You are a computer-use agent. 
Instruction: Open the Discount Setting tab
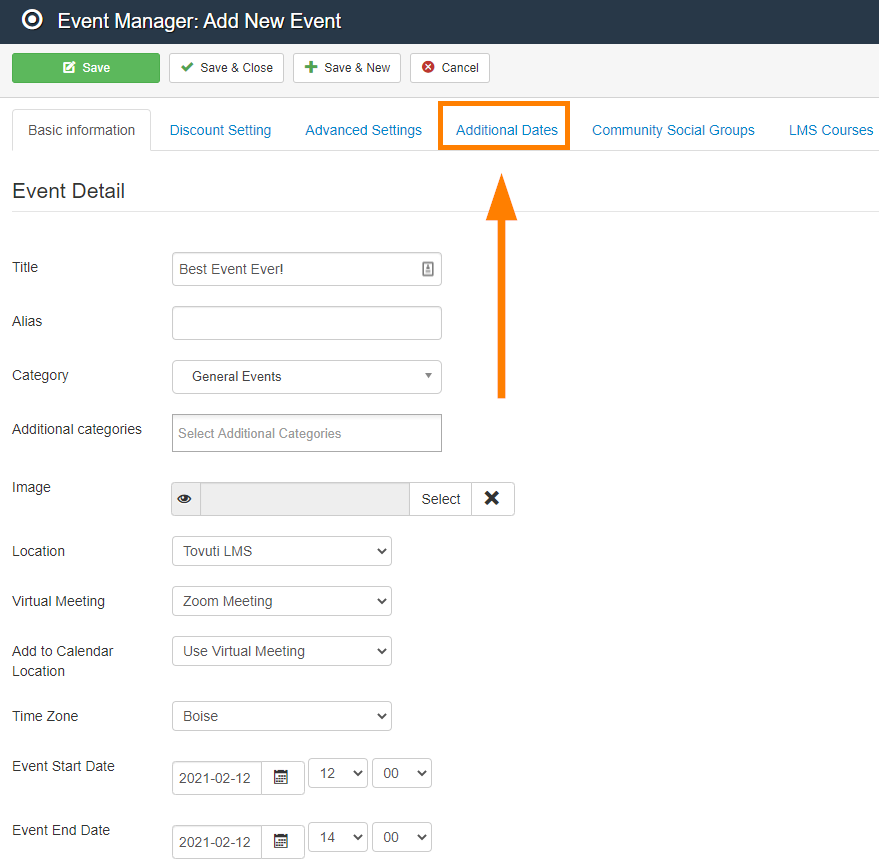[x=220, y=130]
